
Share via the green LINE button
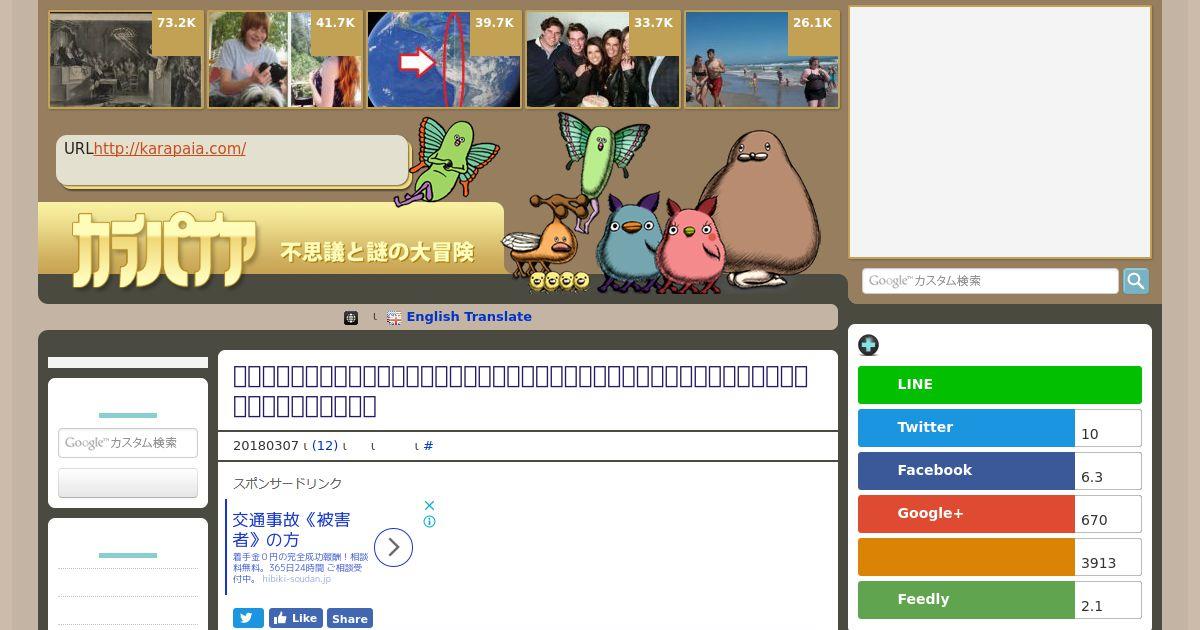pos(1000,385)
